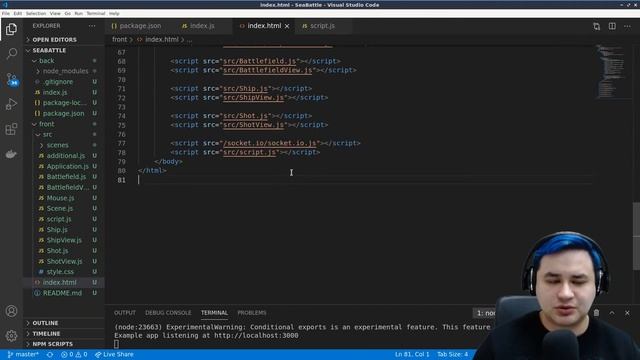Click the master branch indicator
The image size is (640, 360).
coord(23,354)
